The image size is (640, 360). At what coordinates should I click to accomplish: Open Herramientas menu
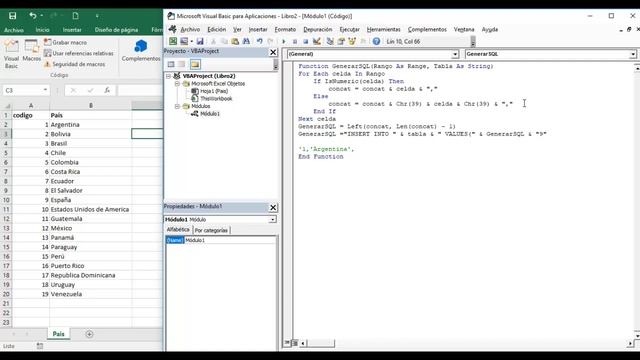pos(384,29)
